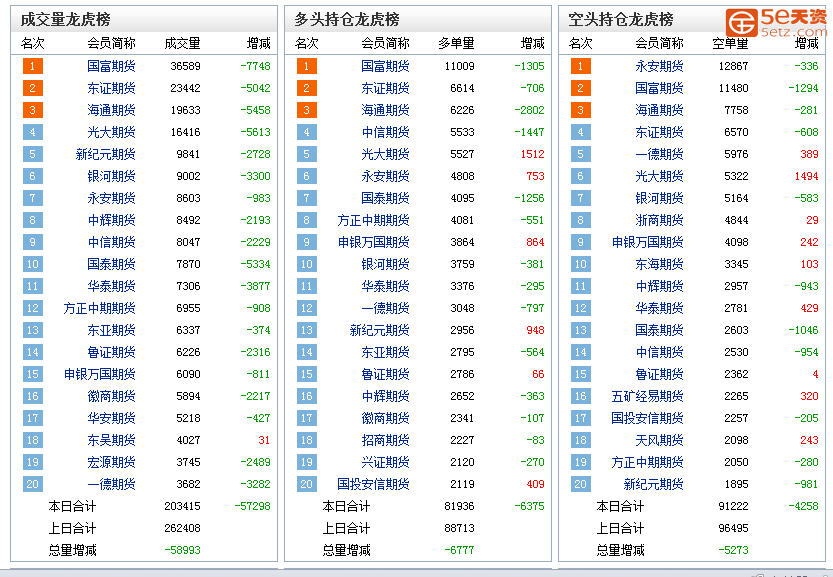Open 永安期货 link in 多头持仓龙虎榜 table

click(385, 176)
